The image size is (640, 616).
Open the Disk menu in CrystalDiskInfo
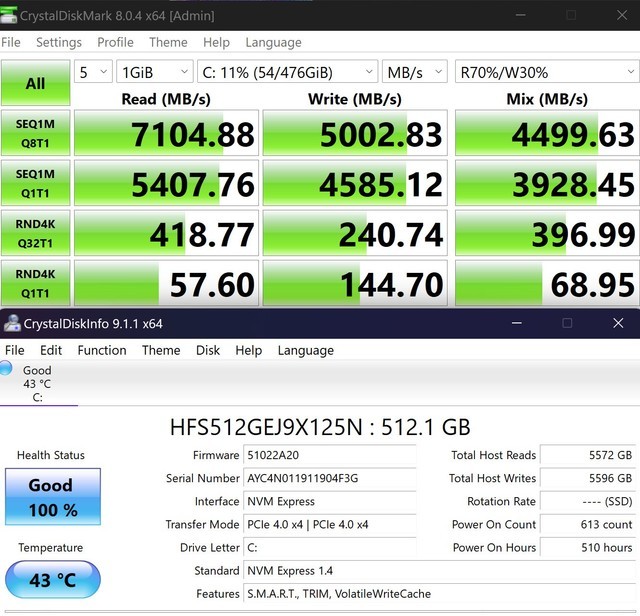[x=208, y=351]
